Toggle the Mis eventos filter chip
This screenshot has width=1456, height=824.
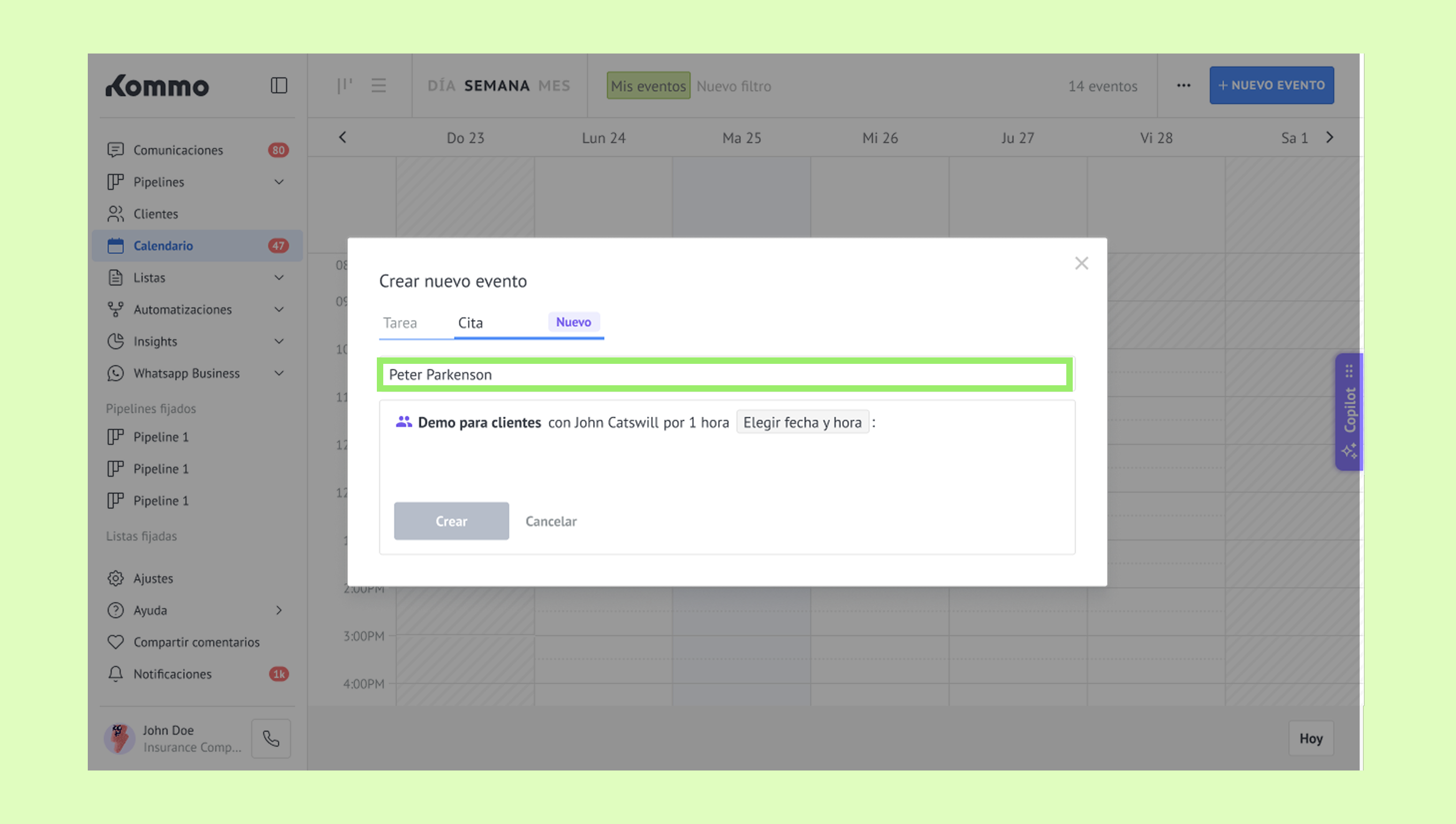click(x=648, y=86)
